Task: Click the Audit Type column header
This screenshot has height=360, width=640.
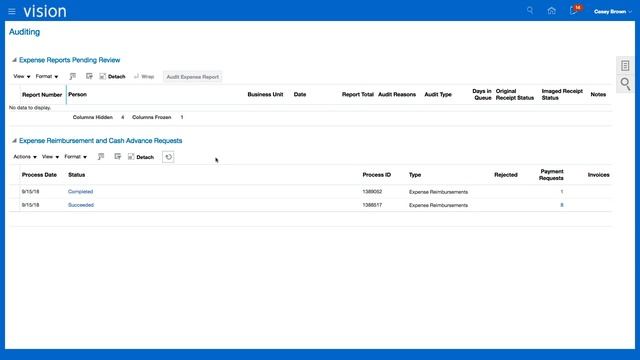Action: (x=438, y=94)
